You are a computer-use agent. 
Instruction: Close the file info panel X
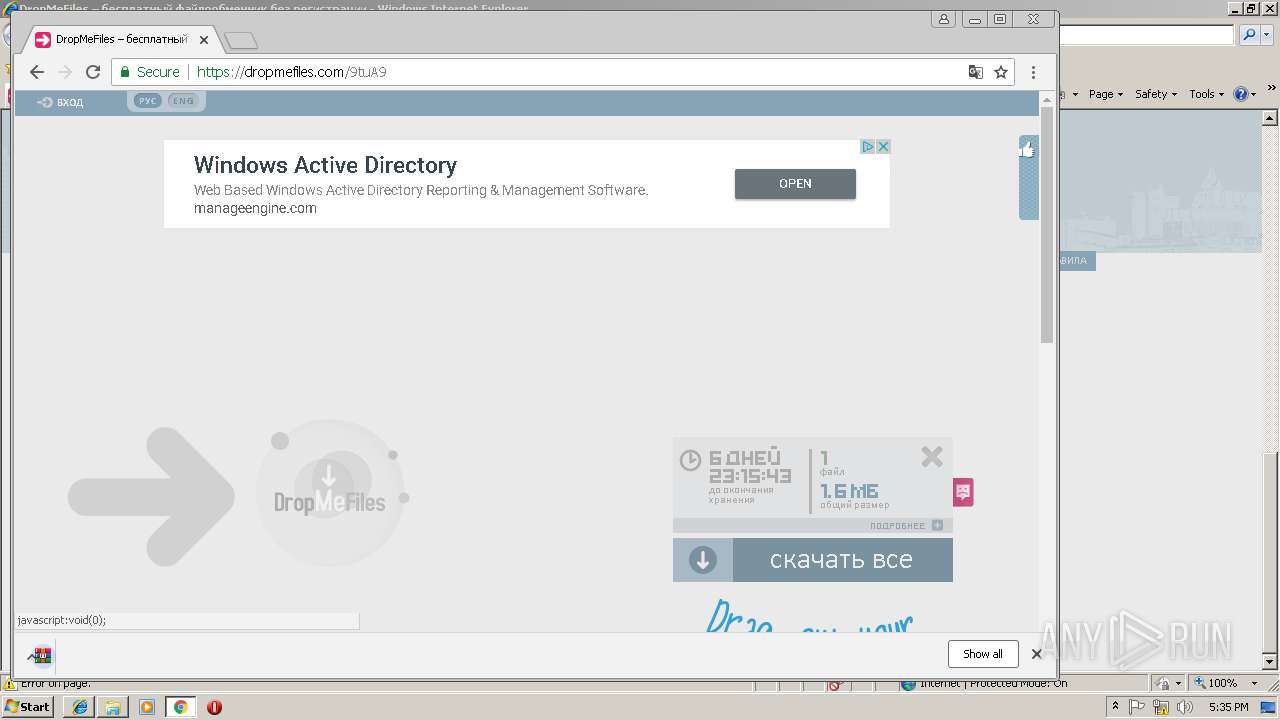932,457
